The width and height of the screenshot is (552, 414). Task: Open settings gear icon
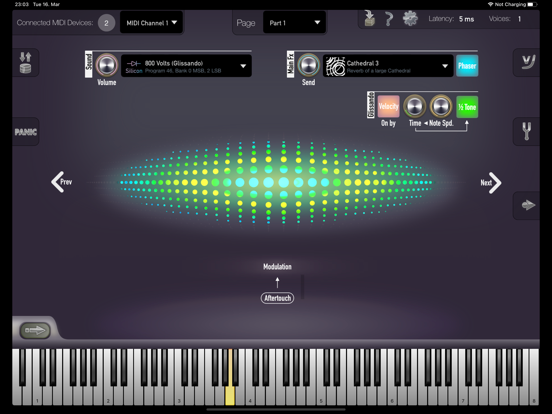coord(410,18)
